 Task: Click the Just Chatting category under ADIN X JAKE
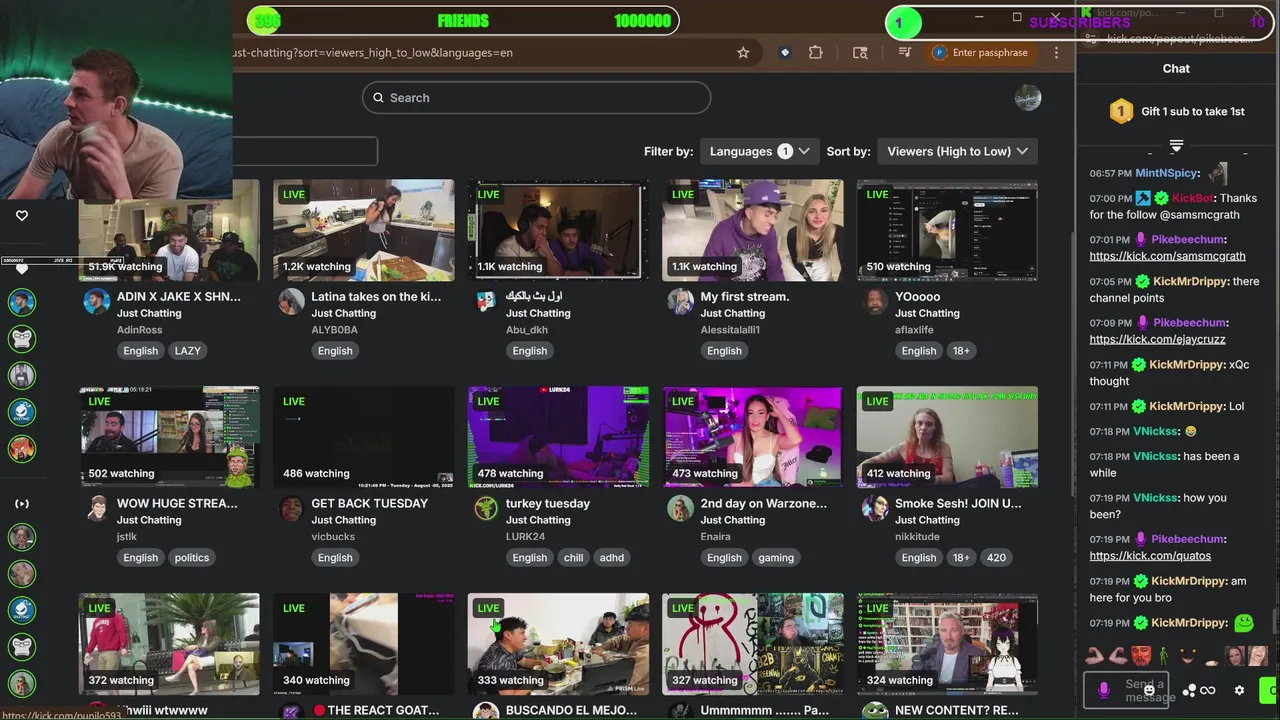149,313
